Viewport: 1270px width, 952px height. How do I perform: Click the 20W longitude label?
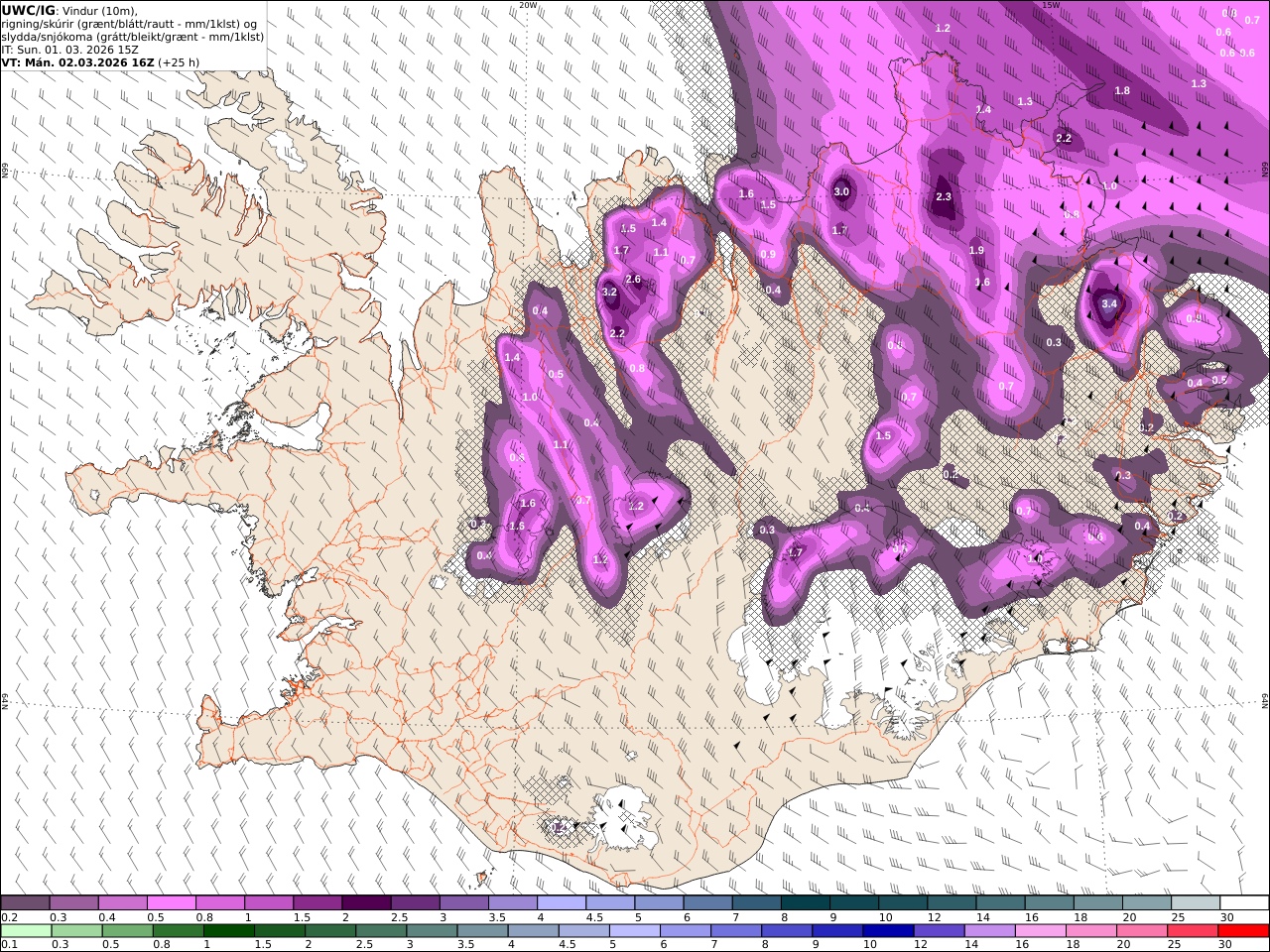coord(528,5)
